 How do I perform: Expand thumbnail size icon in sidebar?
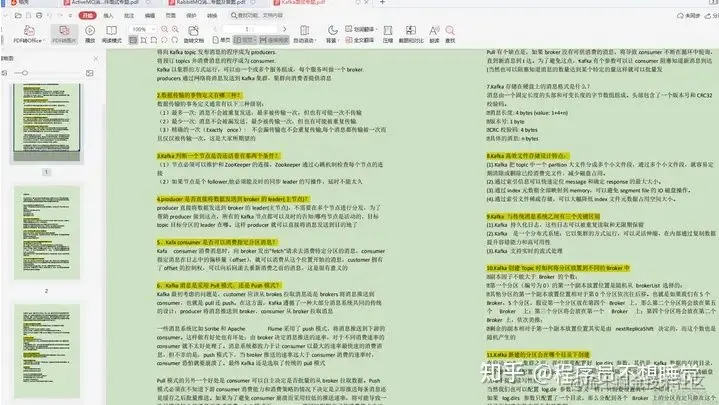(89, 73)
